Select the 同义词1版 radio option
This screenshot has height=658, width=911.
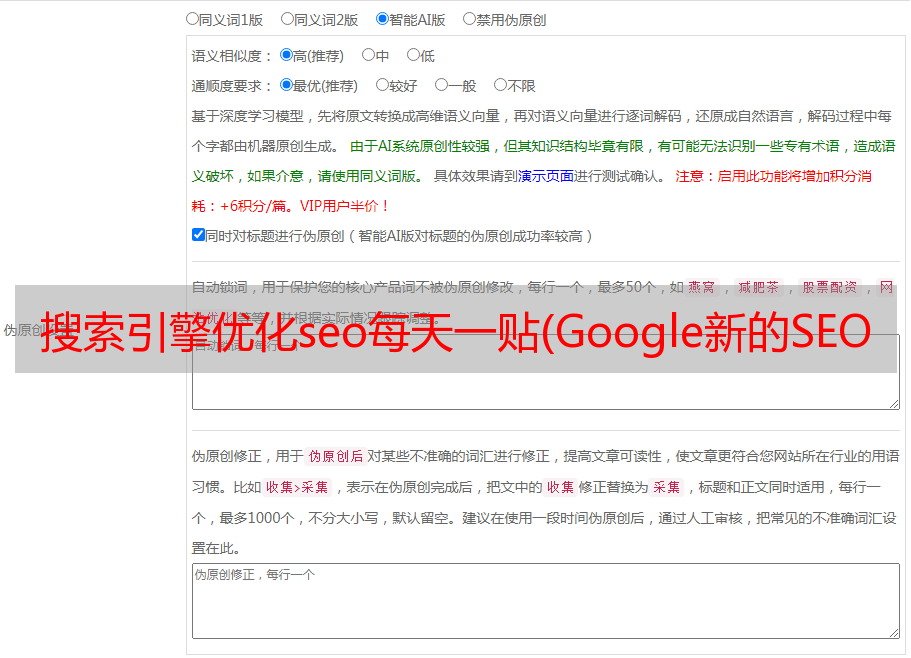pyautogui.click(x=192, y=19)
